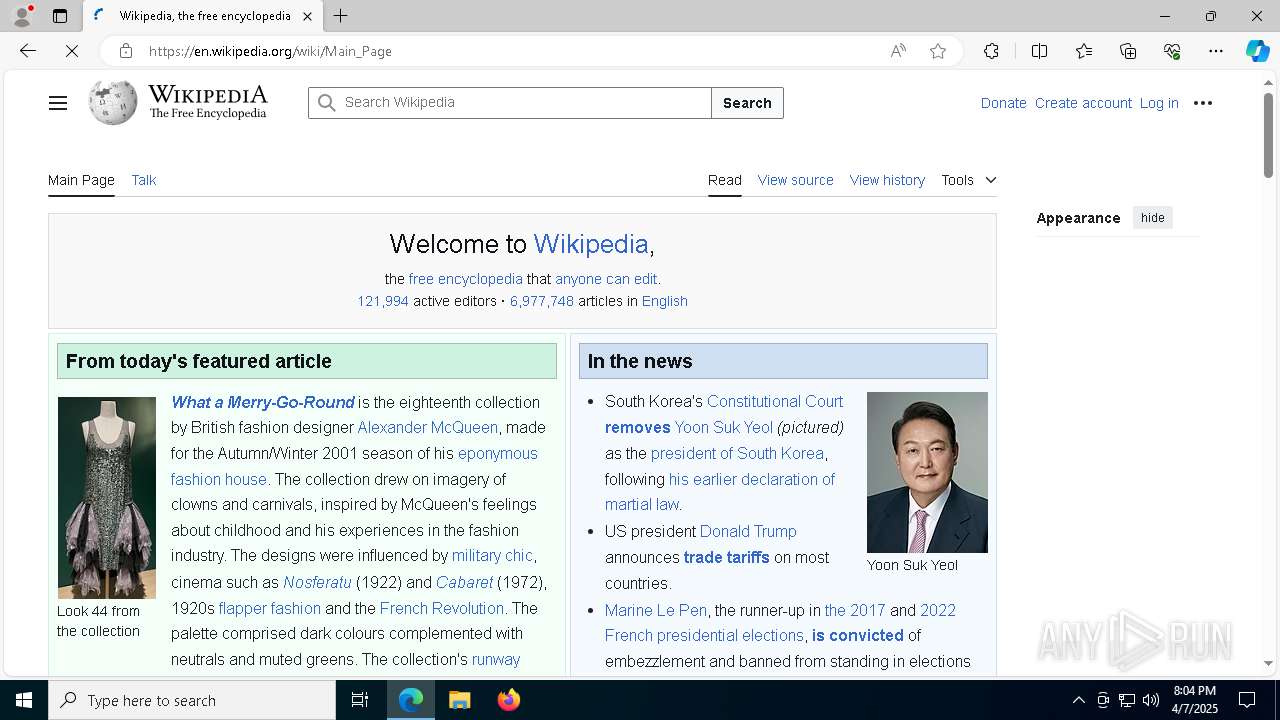Viewport: 1280px width, 720px height.
Task: Click the French Revolution link
Action: (442, 608)
